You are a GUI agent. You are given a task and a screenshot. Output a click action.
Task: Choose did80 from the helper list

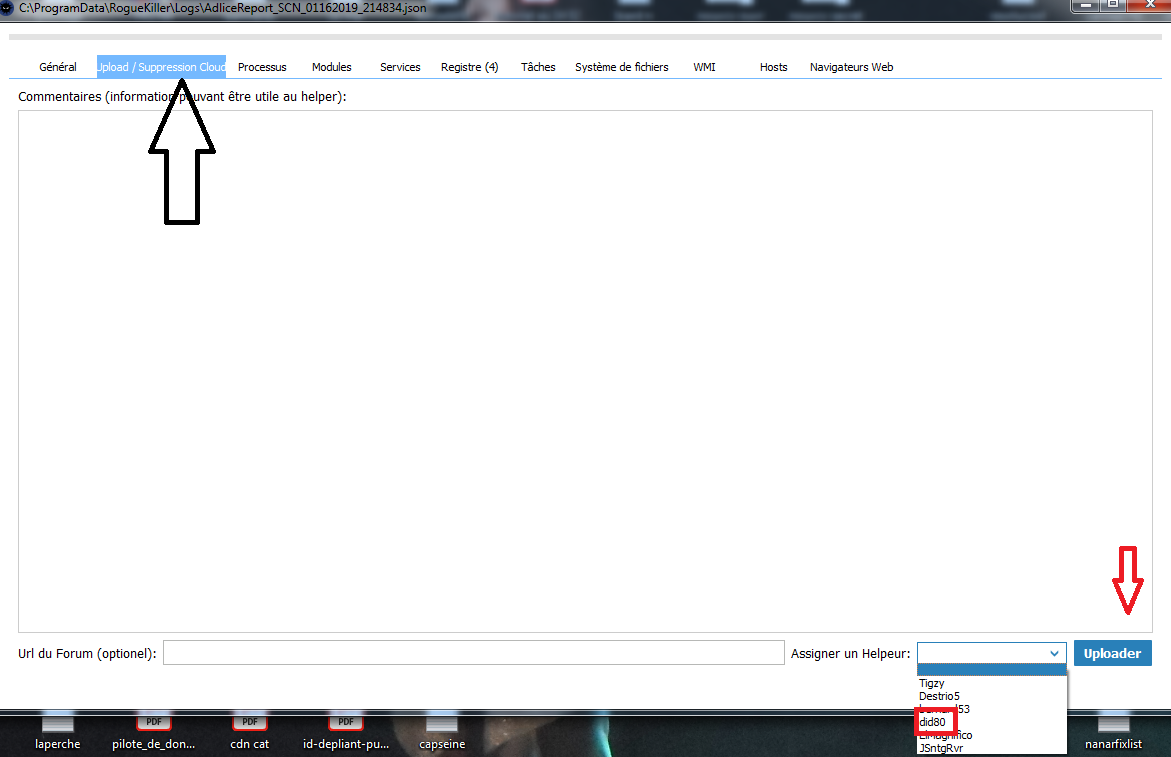pyautogui.click(x=933, y=722)
